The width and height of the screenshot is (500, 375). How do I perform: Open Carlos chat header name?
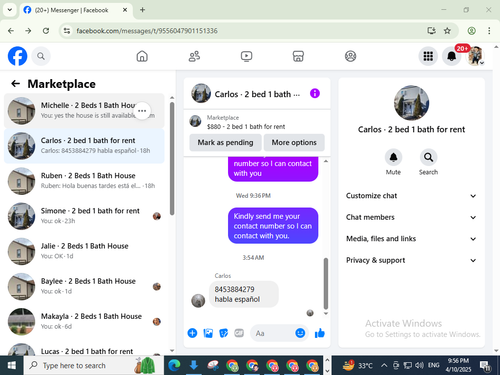click(x=257, y=94)
